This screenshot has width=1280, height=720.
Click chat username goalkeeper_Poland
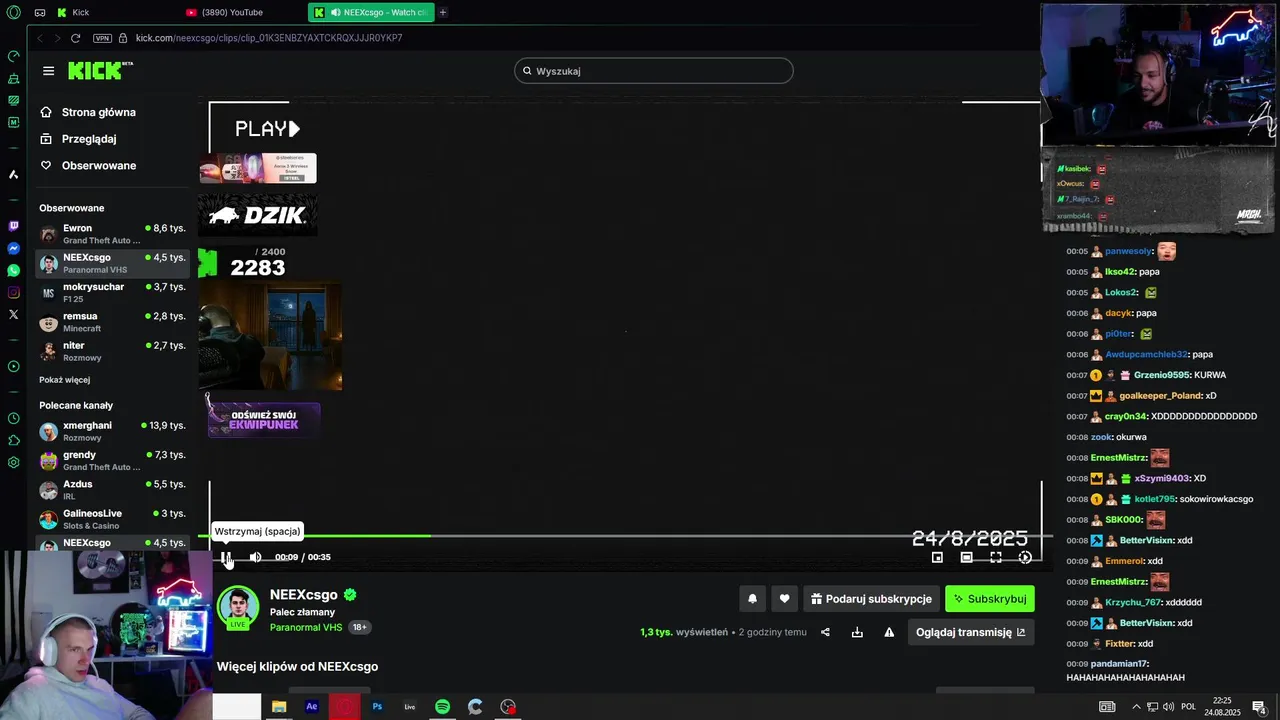(1160, 396)
